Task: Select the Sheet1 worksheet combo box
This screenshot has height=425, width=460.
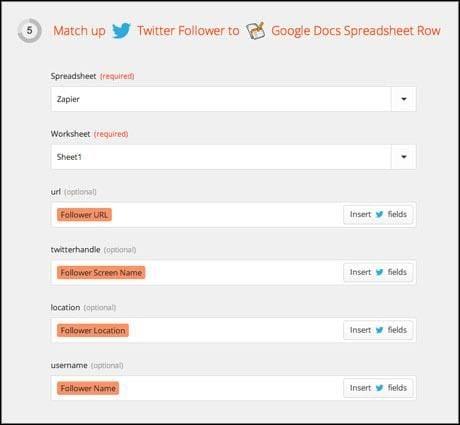Action: (x=233, y=157)
